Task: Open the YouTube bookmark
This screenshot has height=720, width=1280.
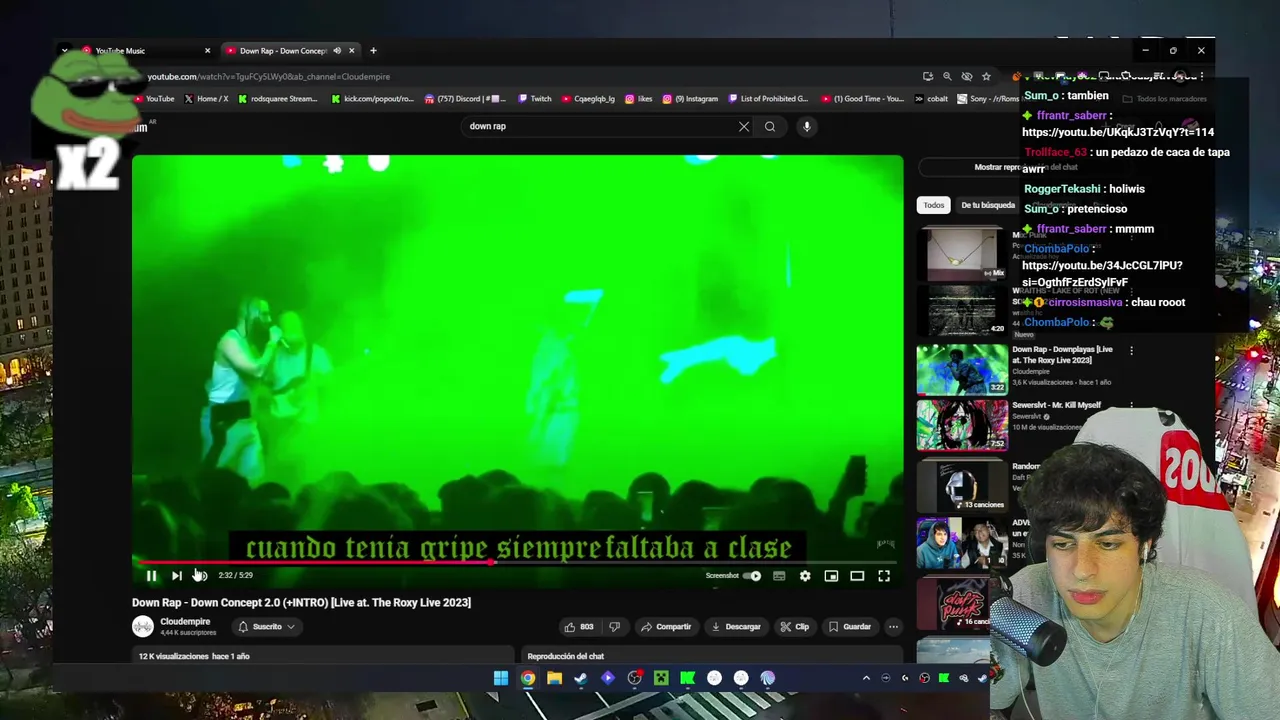Action: [x=154, y=99]
